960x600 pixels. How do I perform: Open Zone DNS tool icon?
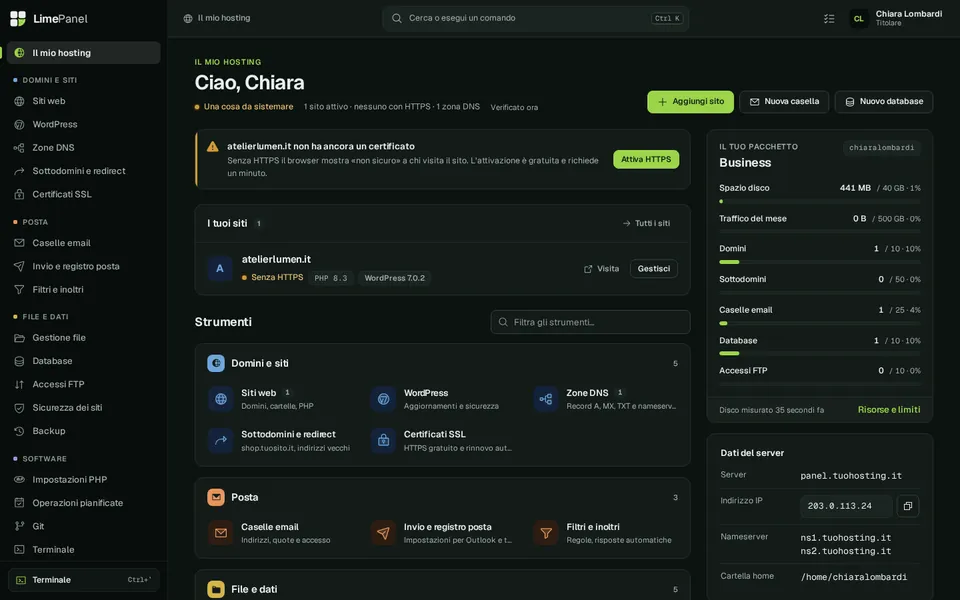[546, 399]
